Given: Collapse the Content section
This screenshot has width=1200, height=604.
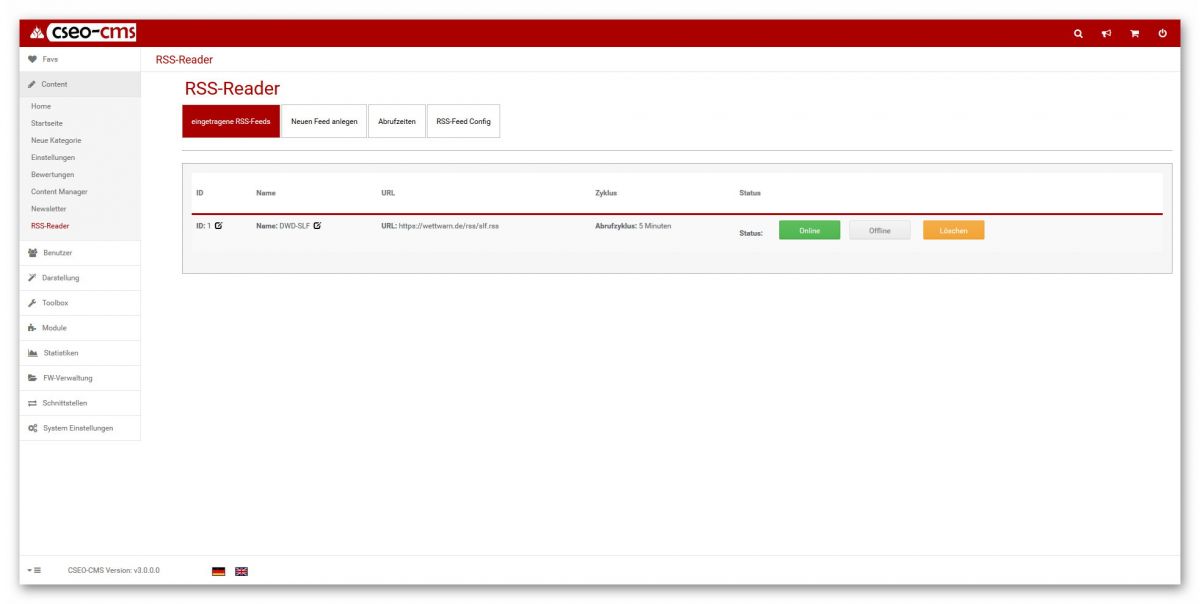Looking at the screenshot, I should (x=80, y=84).
